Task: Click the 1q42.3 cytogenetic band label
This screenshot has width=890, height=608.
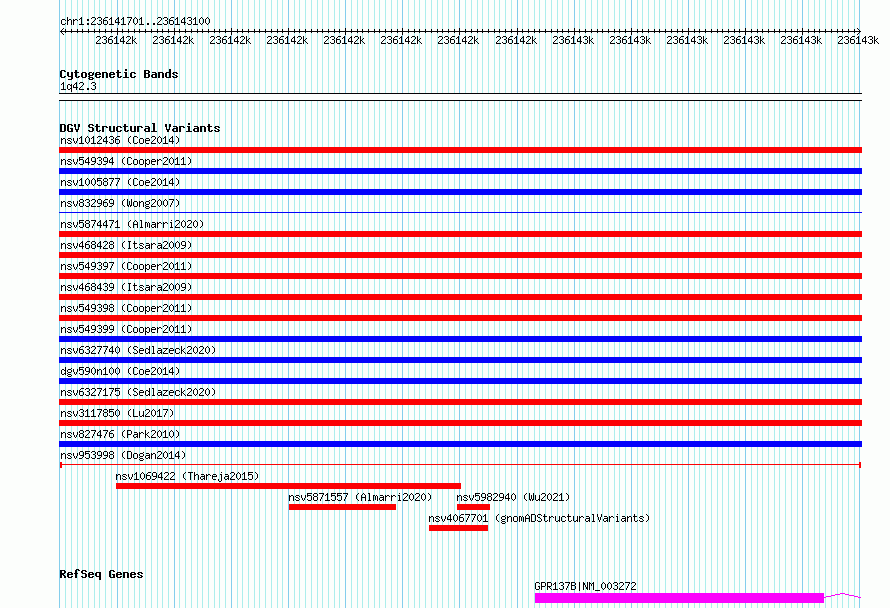Action: point(78,86)
